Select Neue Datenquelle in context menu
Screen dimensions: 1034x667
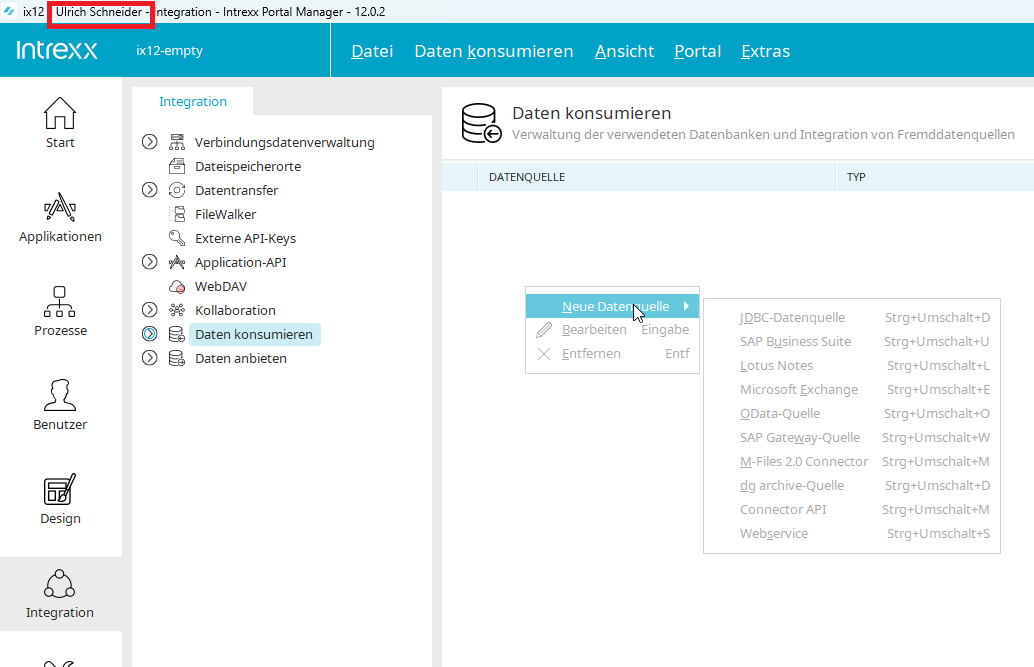point(614,306)
